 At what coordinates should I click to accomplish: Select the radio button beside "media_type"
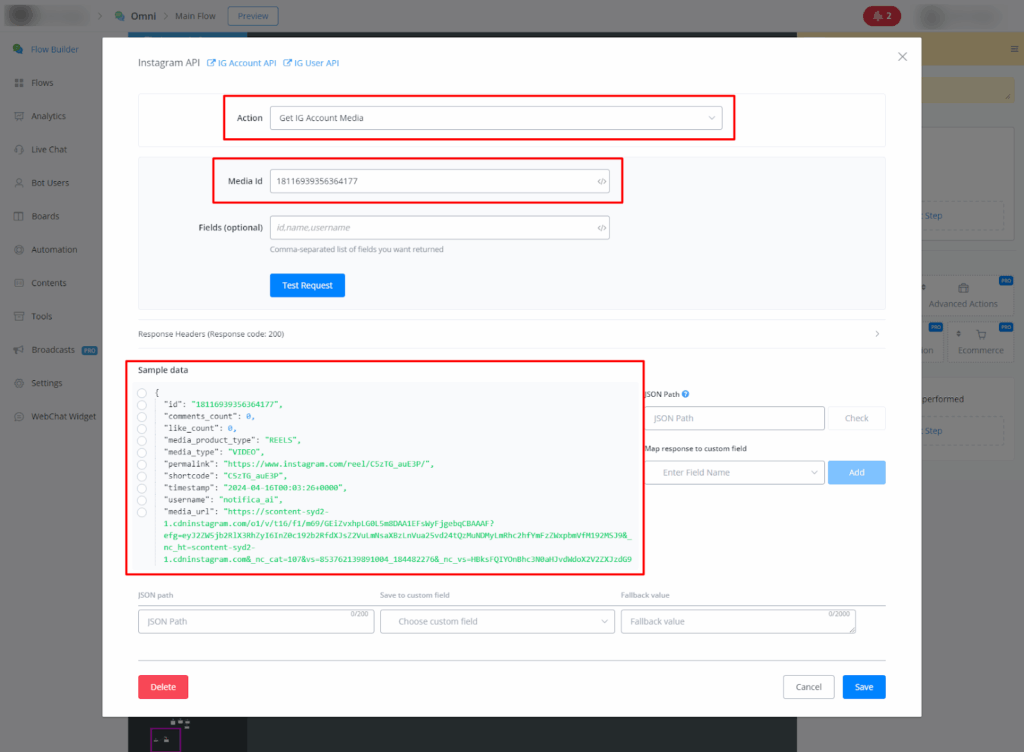click(143, 452)
